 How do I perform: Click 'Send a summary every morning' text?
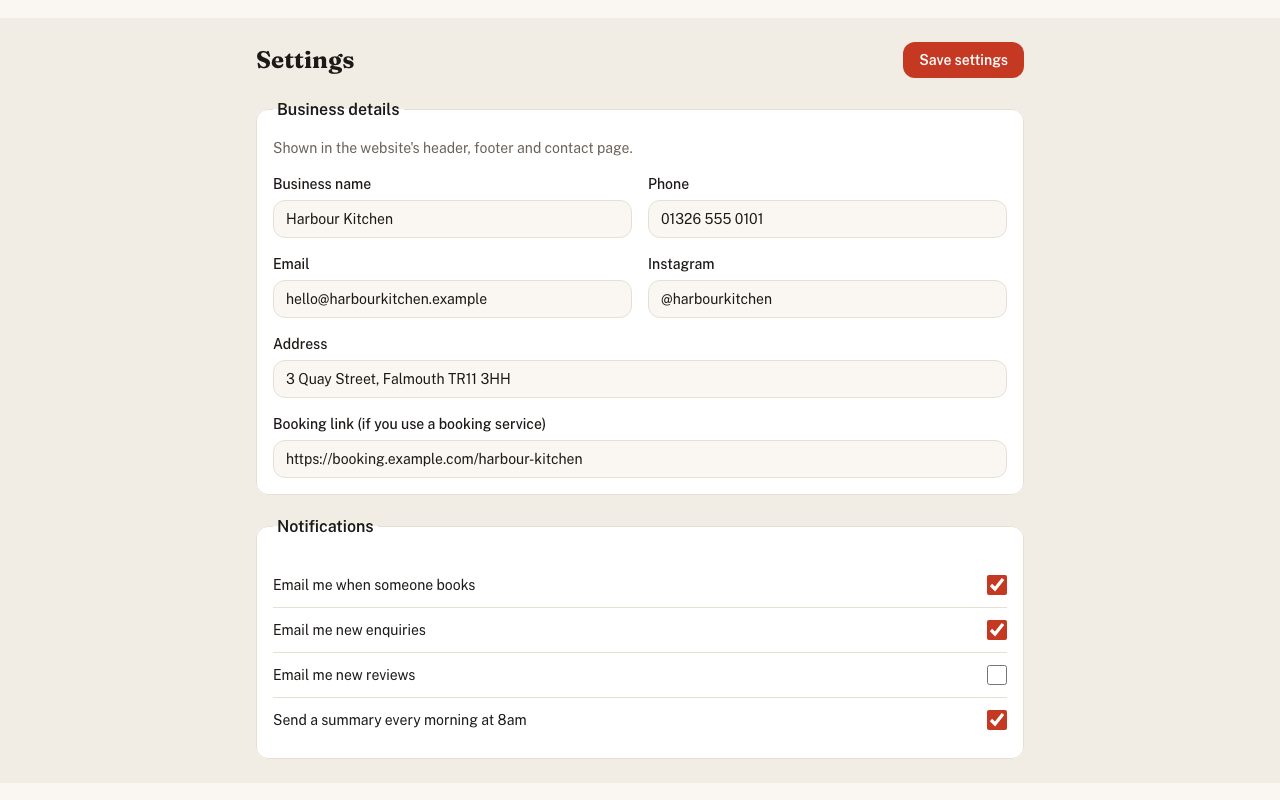click(x=400, y=720)
